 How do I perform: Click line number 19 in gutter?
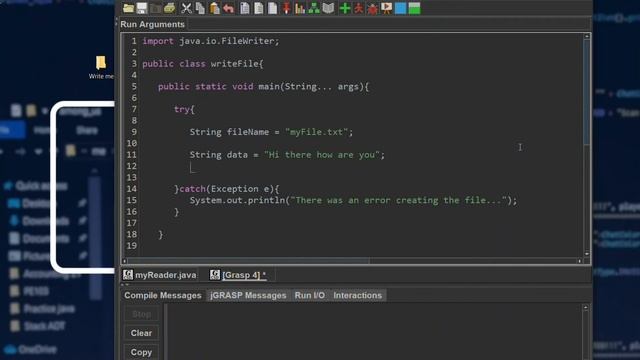[131, 246]
